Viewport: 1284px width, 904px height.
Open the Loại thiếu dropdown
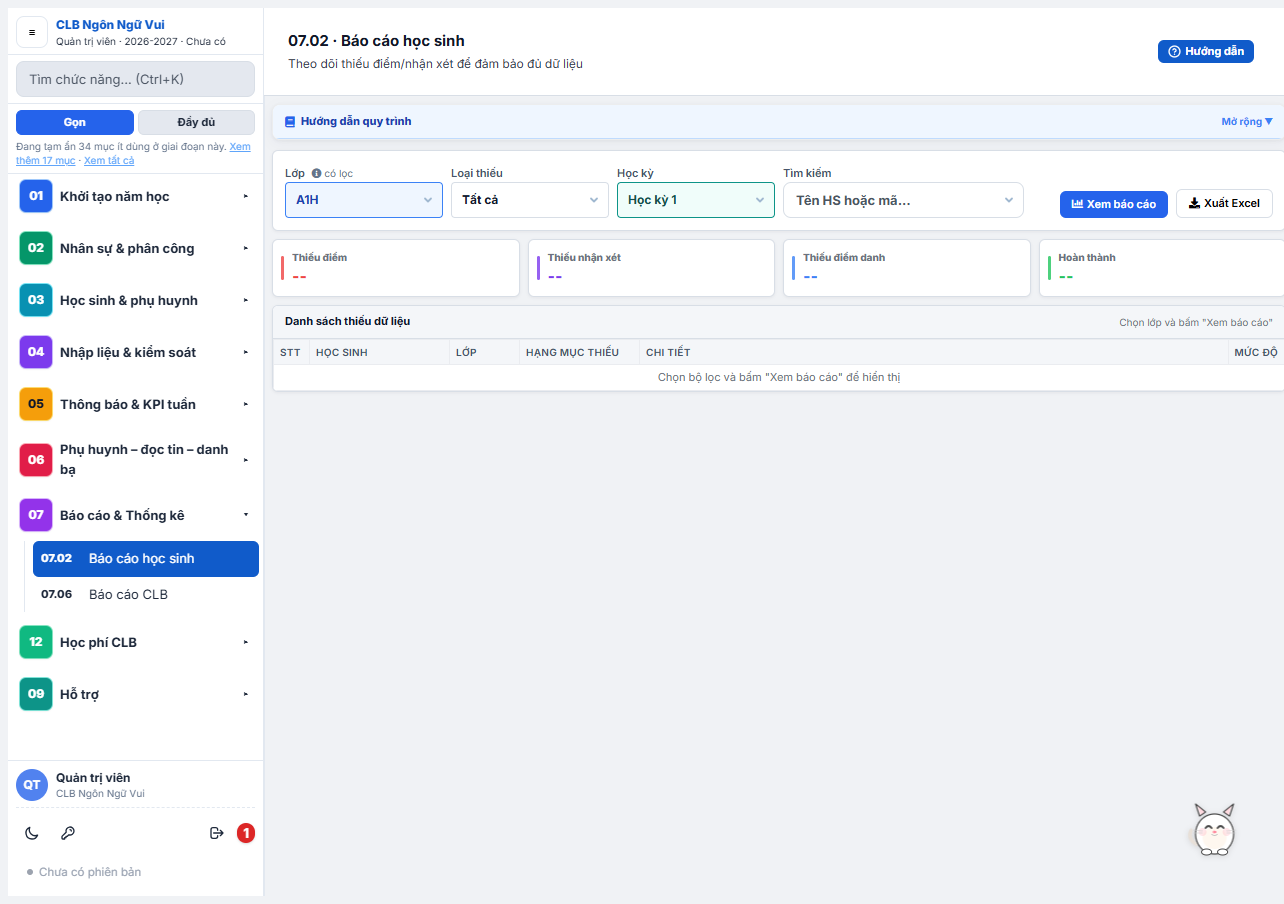point(530,200)
